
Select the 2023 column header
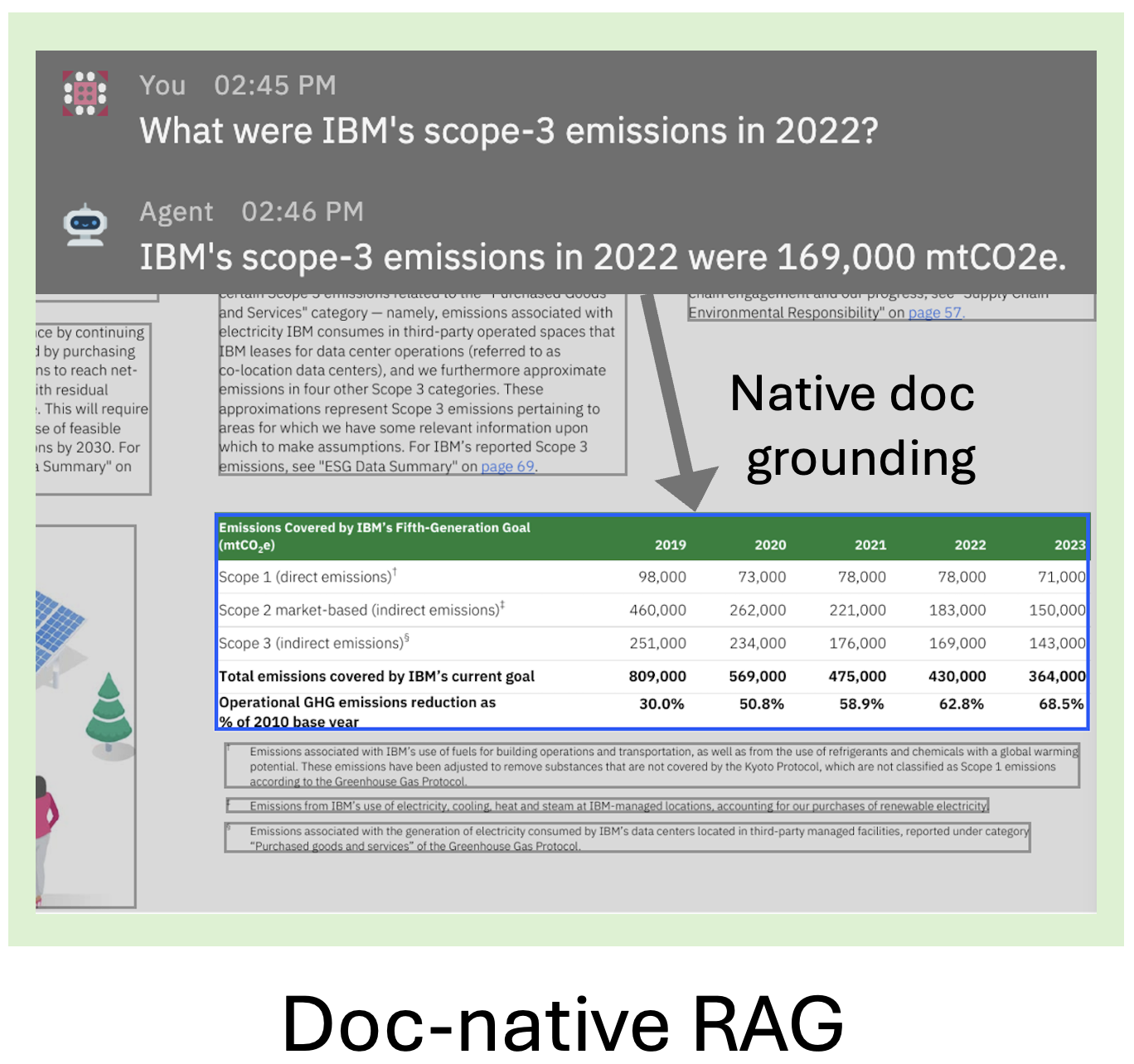click(x=1069, y=545)
